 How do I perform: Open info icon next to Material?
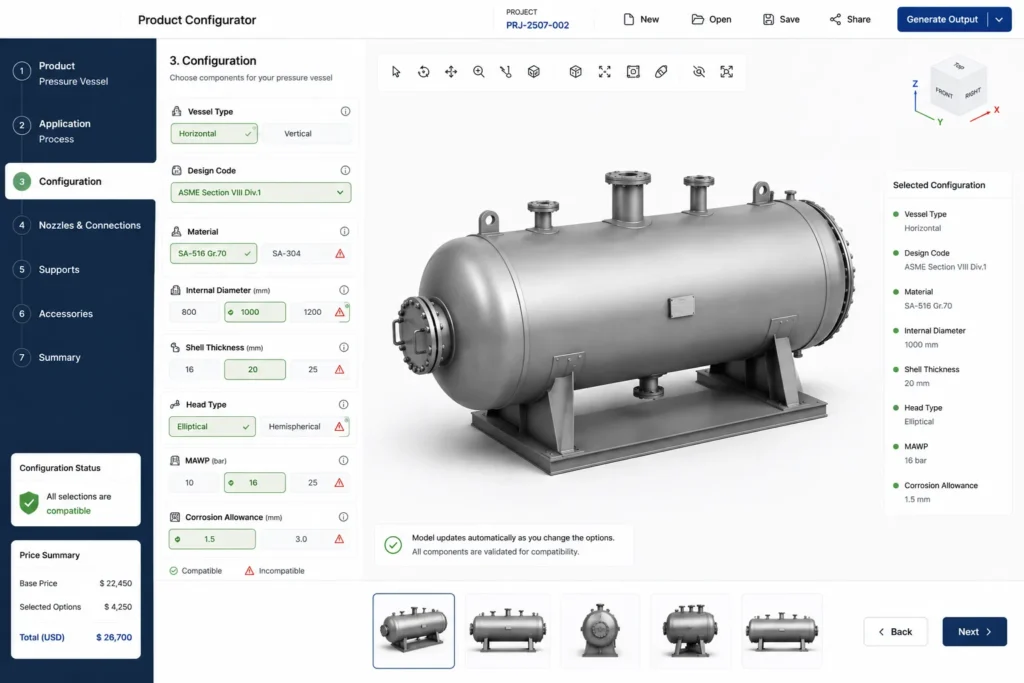click(345, 231)
